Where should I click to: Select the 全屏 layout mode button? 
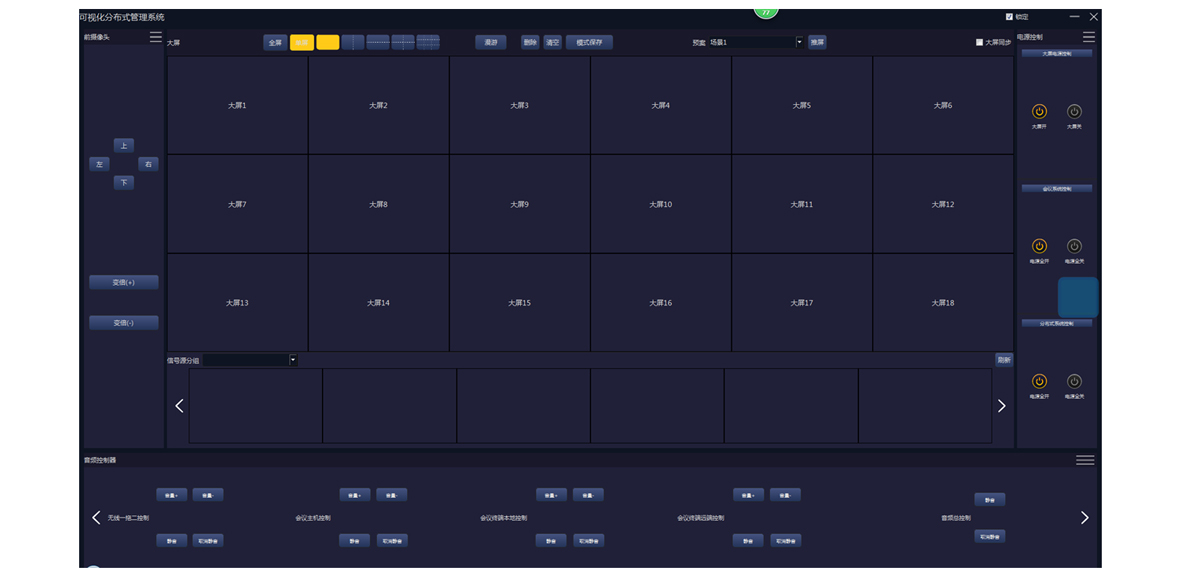(x=275, y=43)
